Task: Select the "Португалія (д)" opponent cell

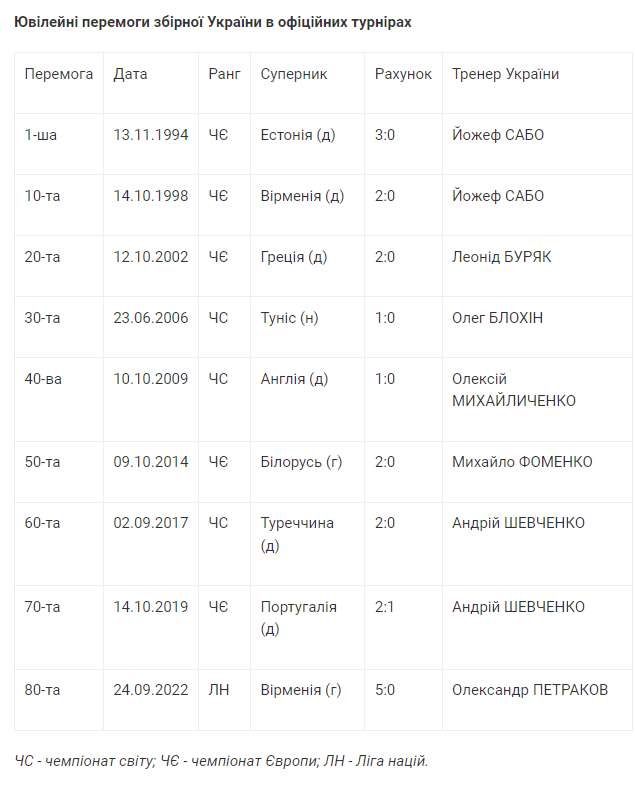Action: pos(298,618)
